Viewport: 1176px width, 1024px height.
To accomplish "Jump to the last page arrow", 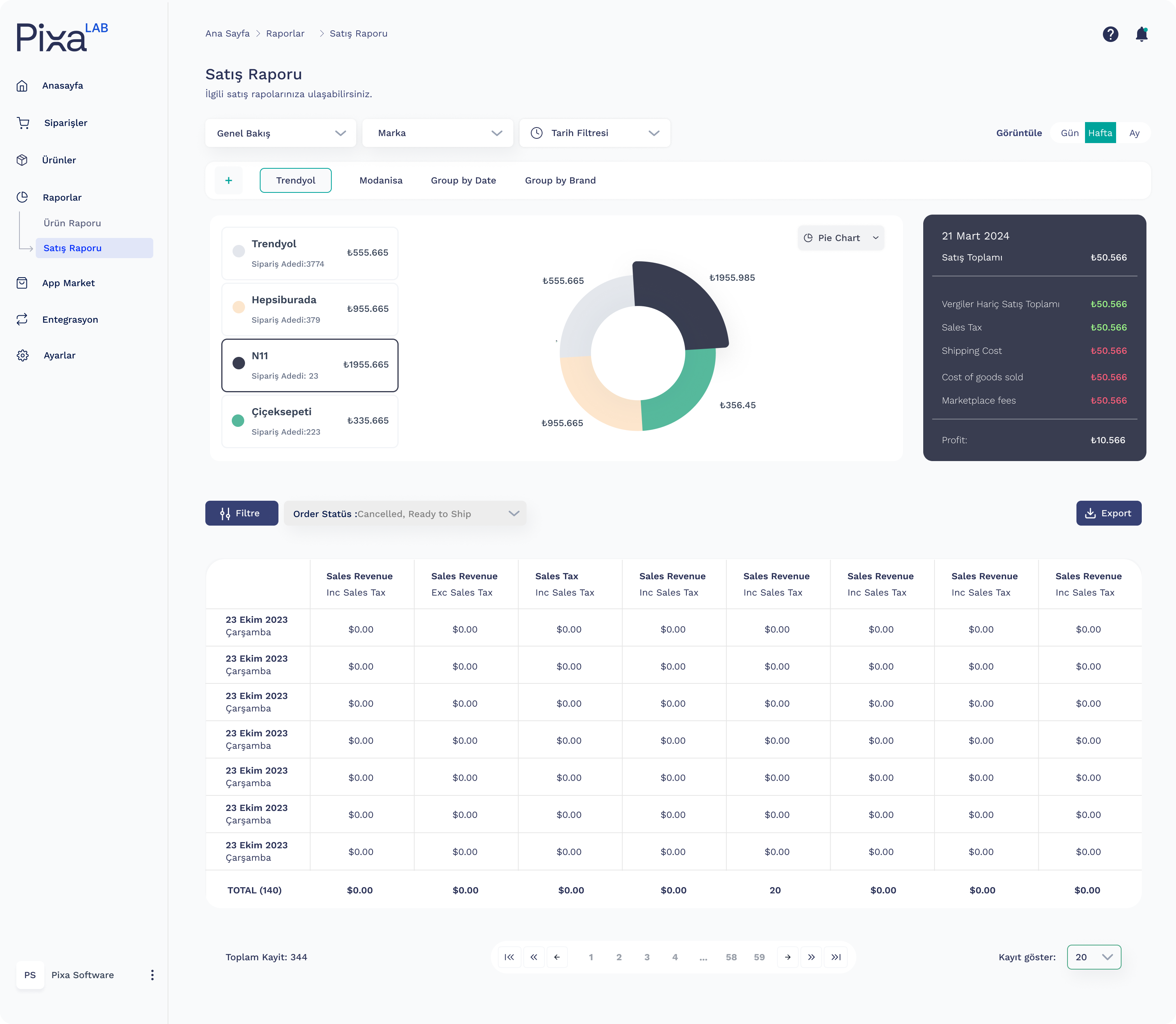I will click(835, 957).
